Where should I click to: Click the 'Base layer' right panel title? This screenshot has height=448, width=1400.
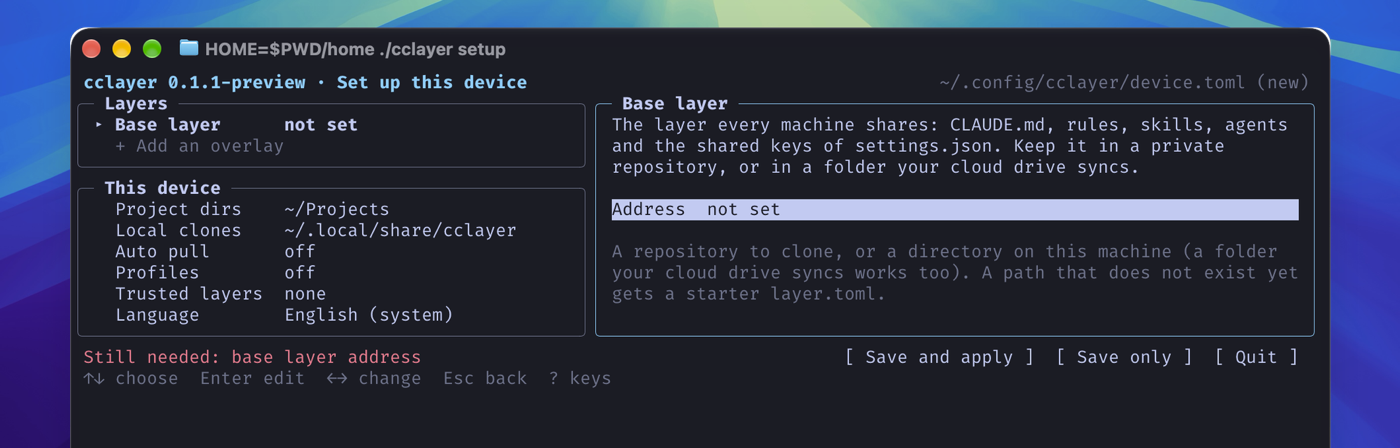(x=675, y=104)
